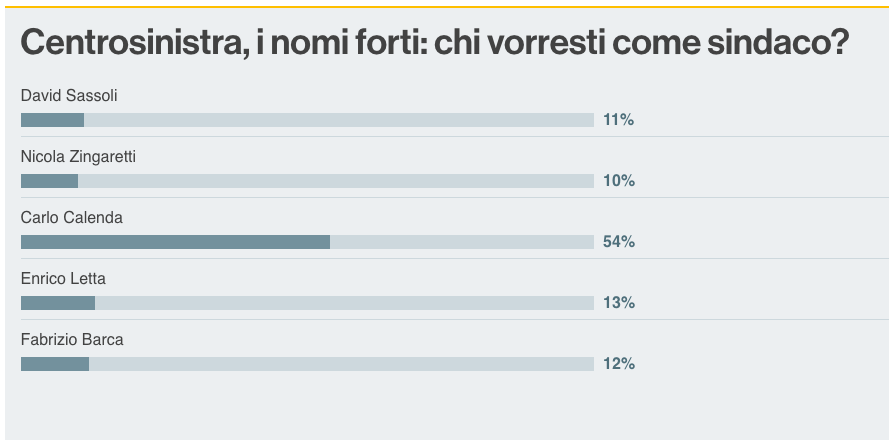
Task: Click Fabrizio Barca's result bar
Action: pos(307,364)
